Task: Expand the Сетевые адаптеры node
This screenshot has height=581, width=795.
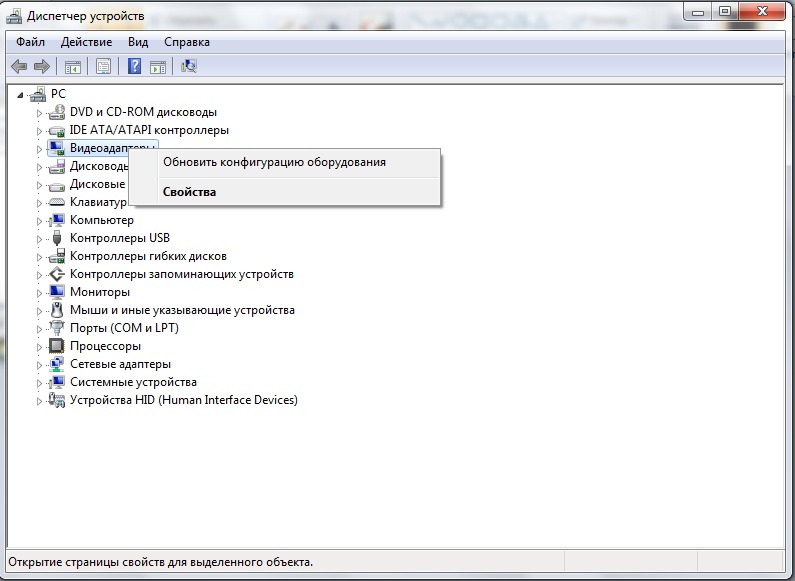Action: click(39, 365)
